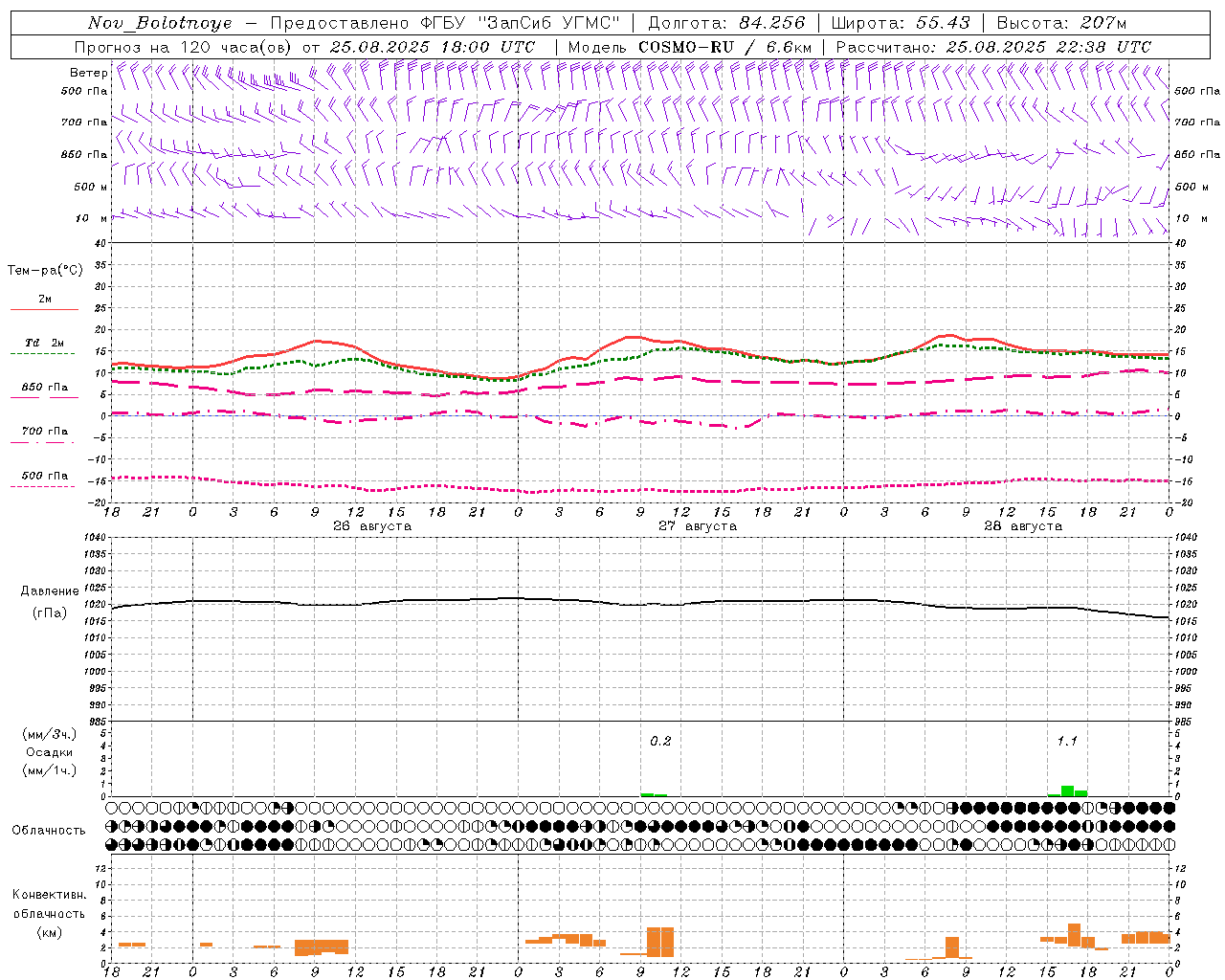The height and width of the screenshot is (980, 1225).
Task: Click the Давление panel label
Action: click(x=50, y=591)
